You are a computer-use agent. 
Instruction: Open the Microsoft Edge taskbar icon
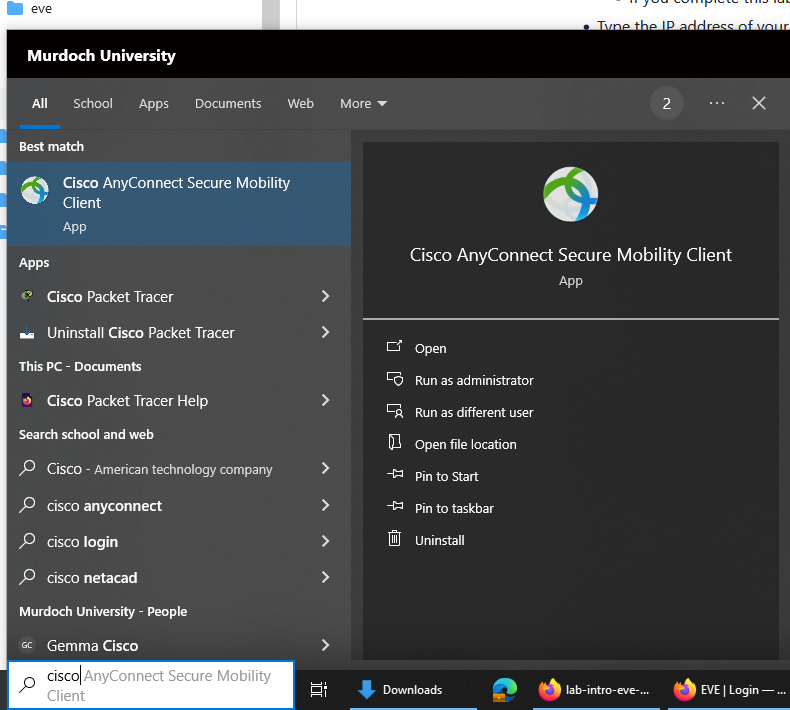point(504,689)
